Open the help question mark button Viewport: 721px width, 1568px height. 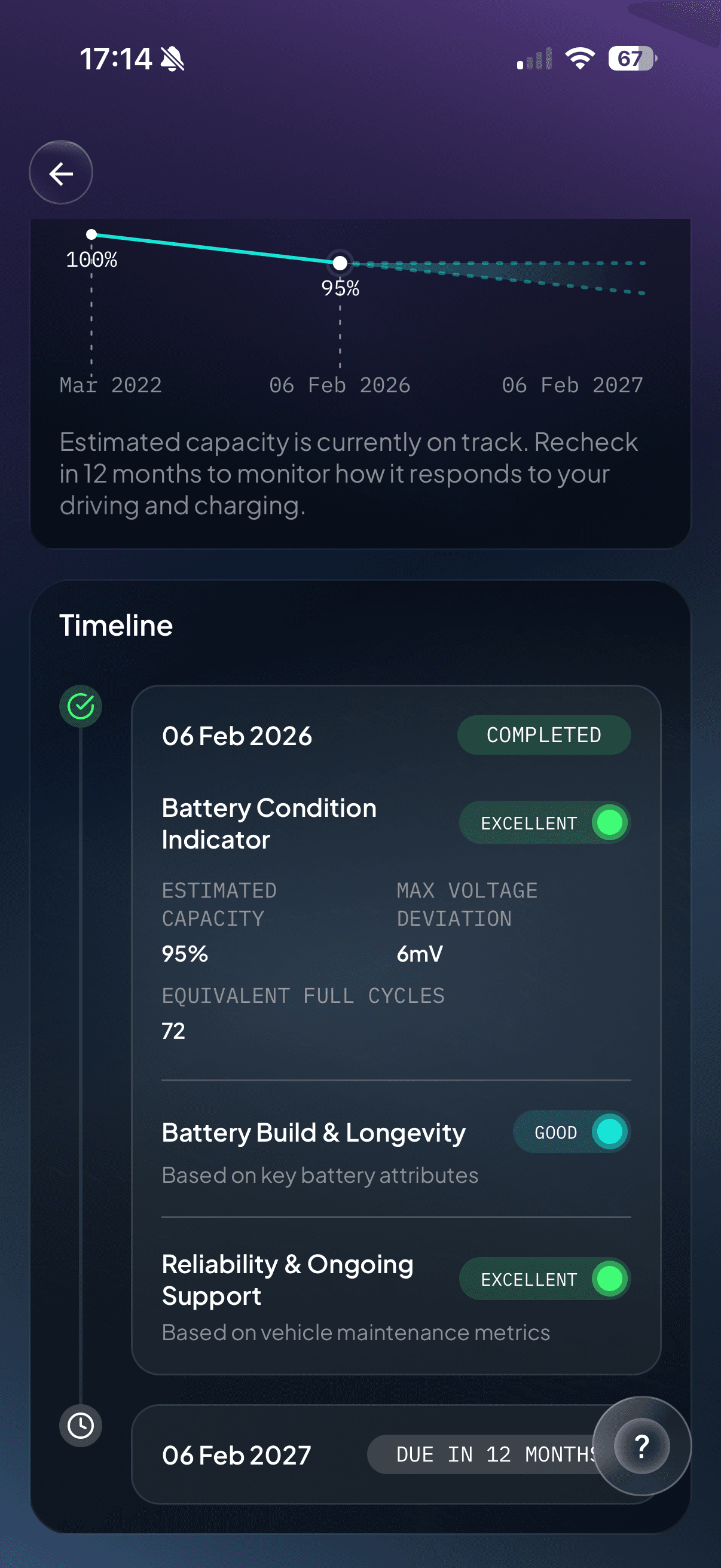tap(641, 1445)
